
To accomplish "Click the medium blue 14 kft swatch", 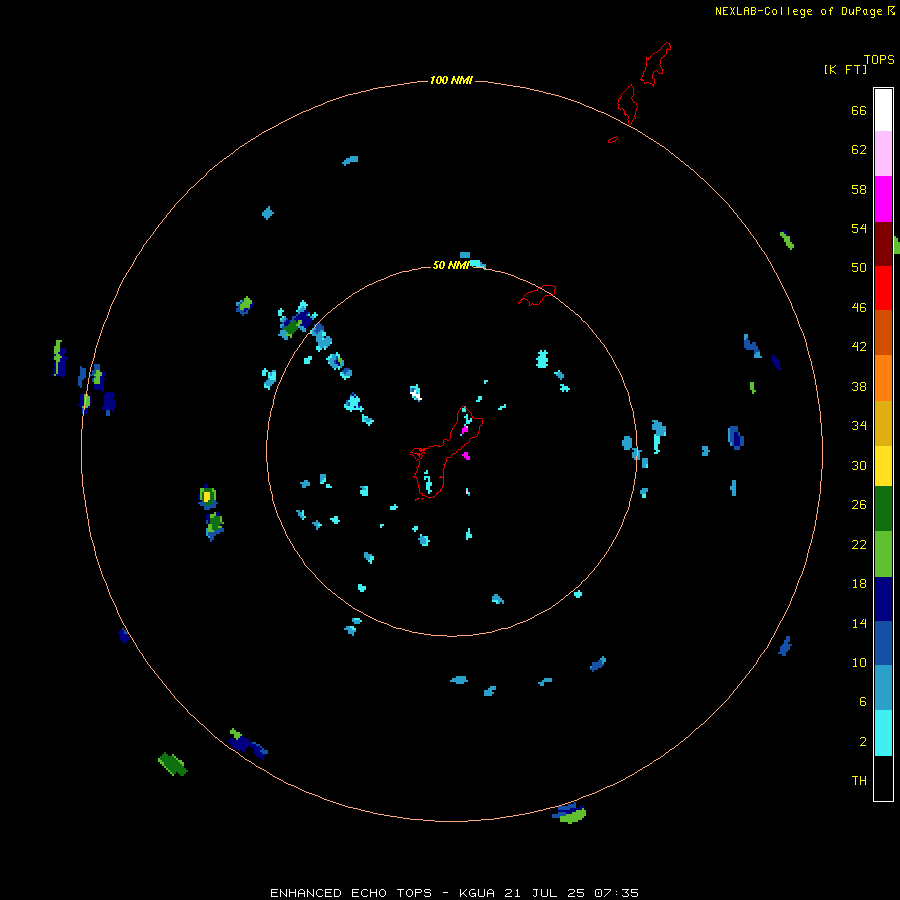I will (883, 643).
